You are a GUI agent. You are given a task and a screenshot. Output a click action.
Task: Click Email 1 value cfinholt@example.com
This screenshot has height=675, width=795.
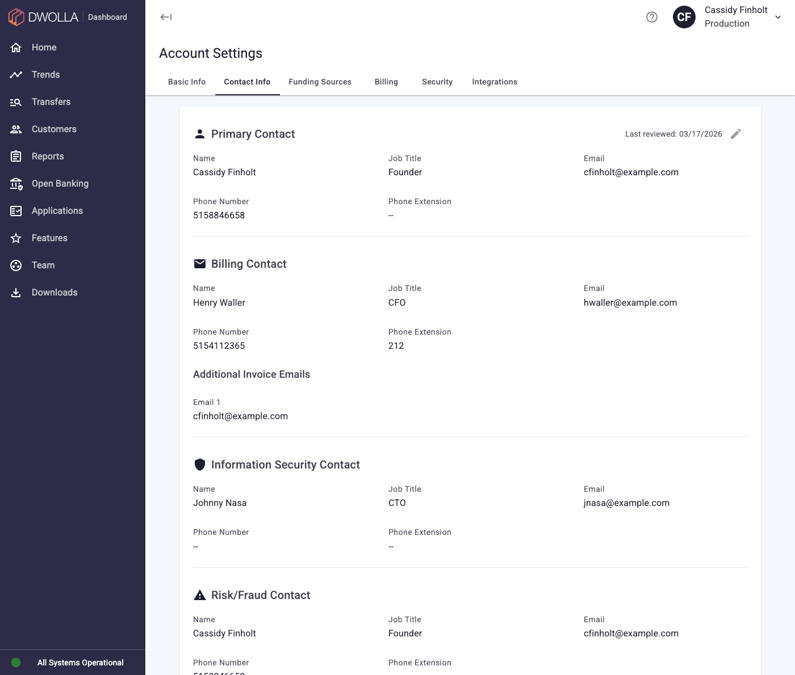(240, 416)
